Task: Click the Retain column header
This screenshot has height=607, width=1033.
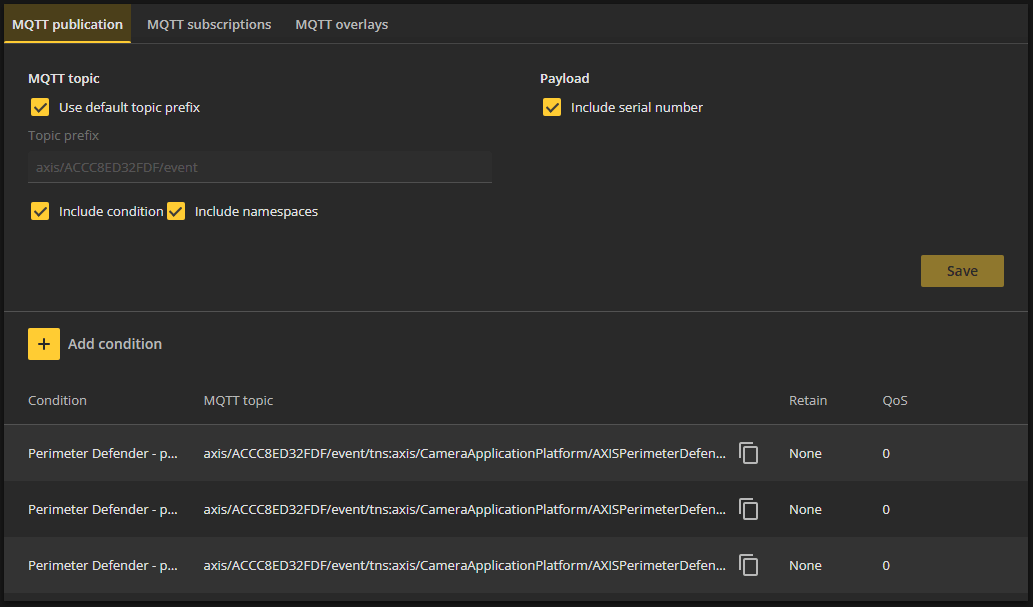Action: click(x=808, y=401)
